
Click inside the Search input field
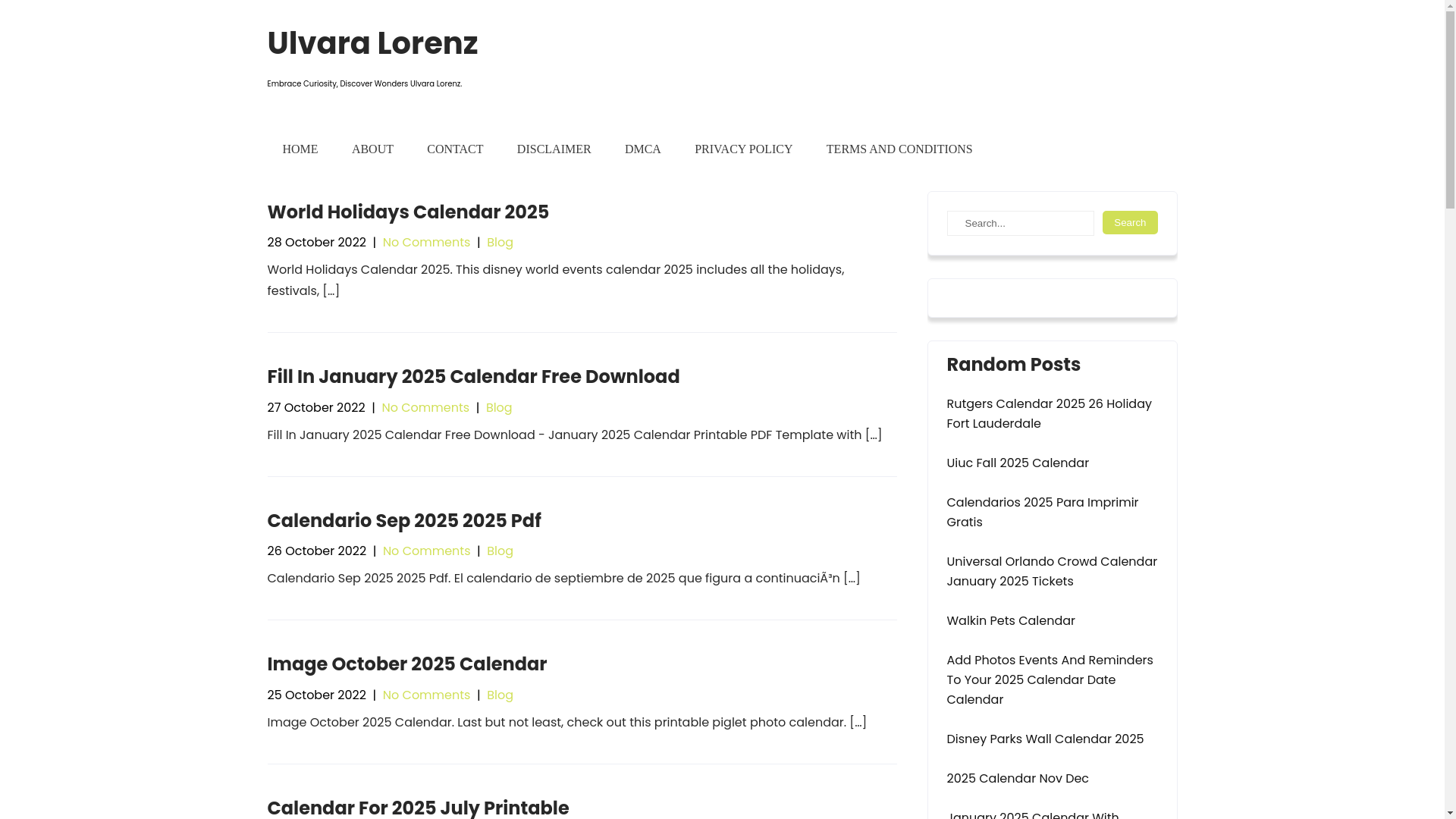click(1020, 224)
